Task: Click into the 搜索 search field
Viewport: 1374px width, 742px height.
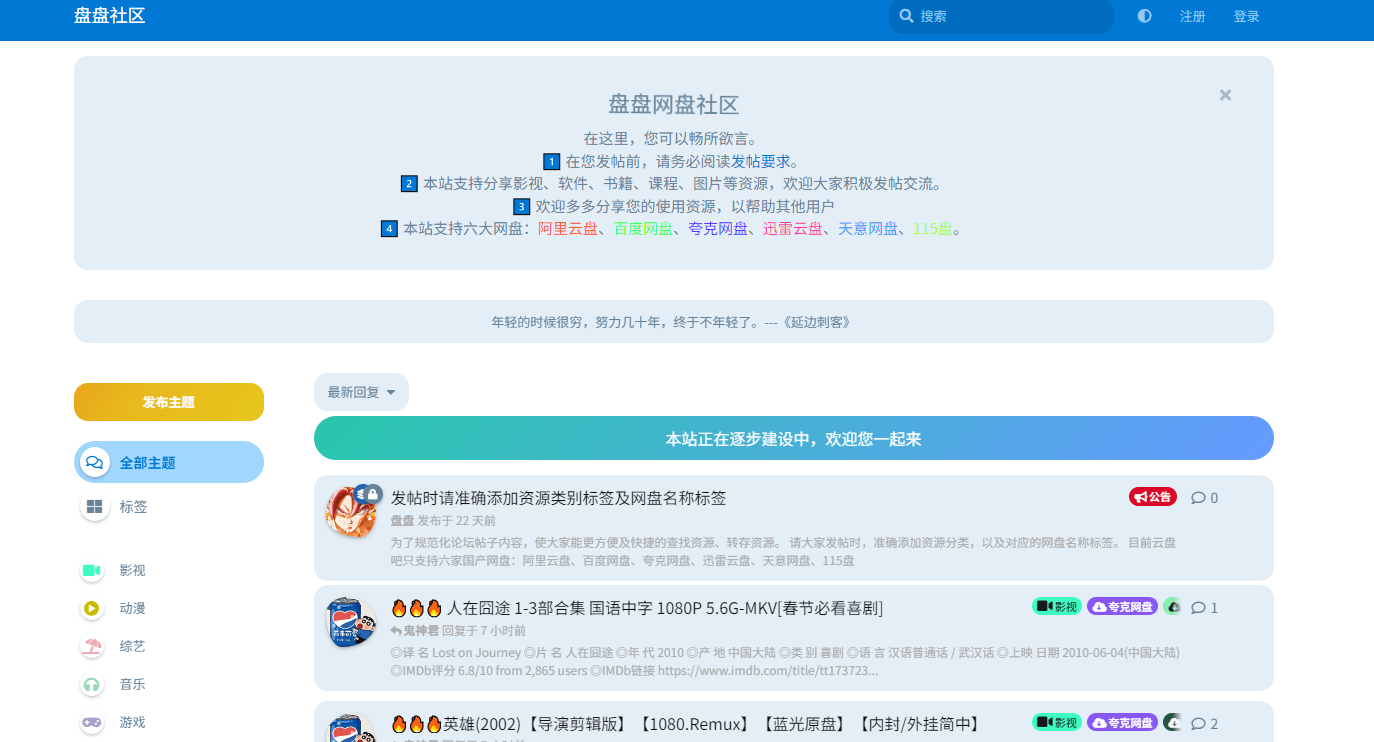Action: (x=1010, y=16)
